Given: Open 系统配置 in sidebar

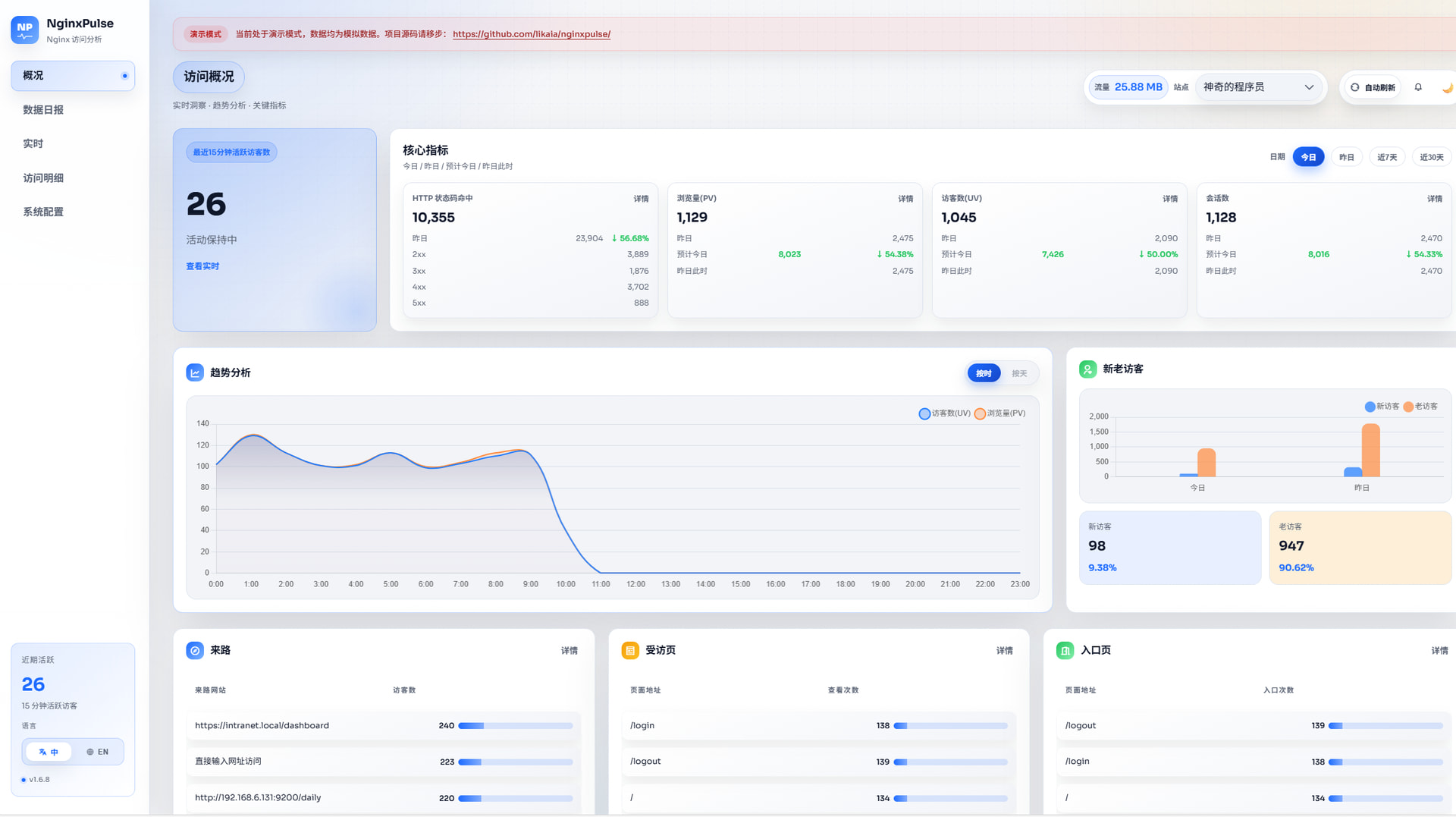Looking at the screenshot, I should coord(73,212).
